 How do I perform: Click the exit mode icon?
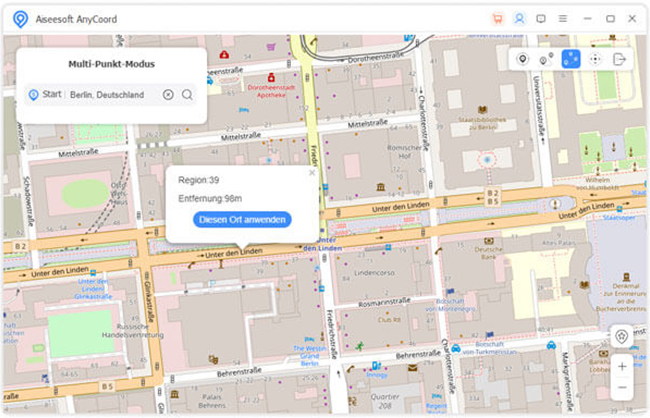[x=619, y=60]
